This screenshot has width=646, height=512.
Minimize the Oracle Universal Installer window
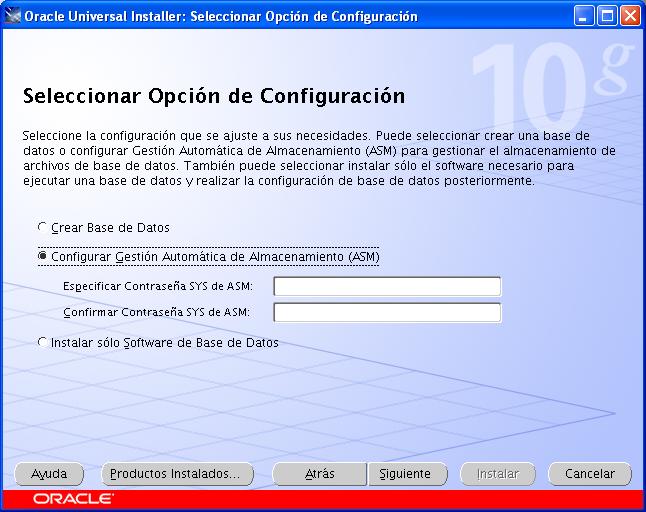point(583,16)
